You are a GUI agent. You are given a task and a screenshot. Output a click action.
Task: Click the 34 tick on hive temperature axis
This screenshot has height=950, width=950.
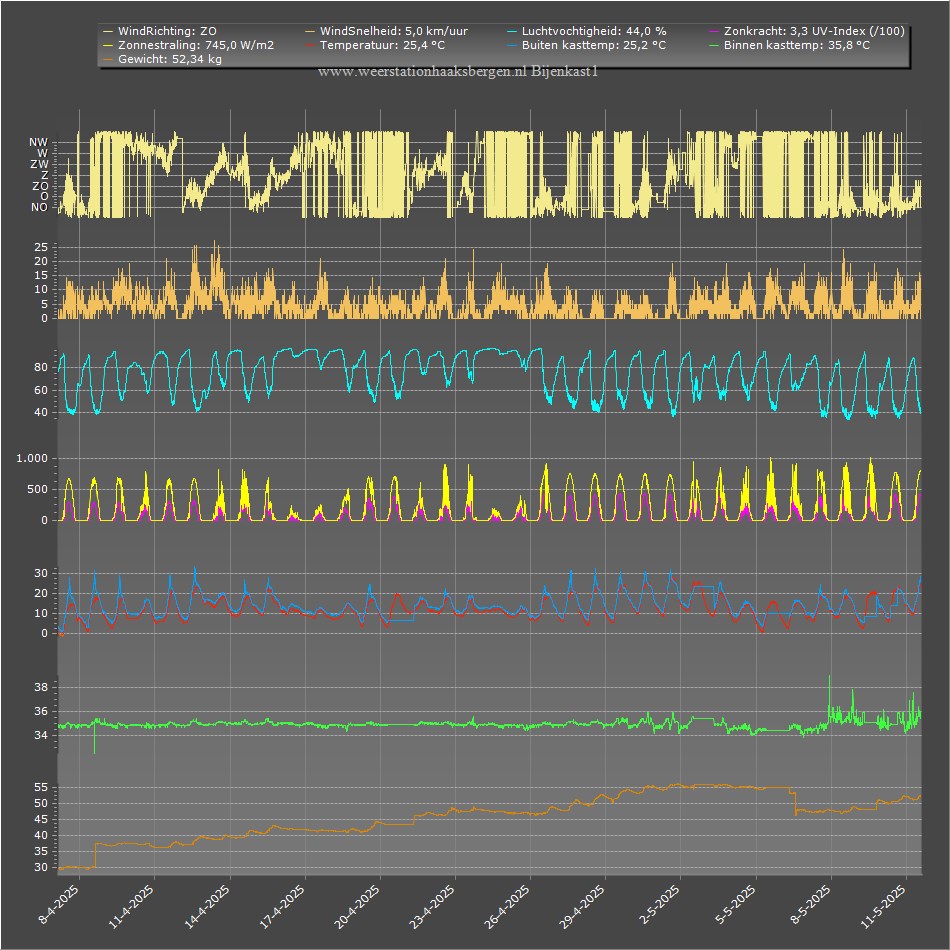point(41,736)
